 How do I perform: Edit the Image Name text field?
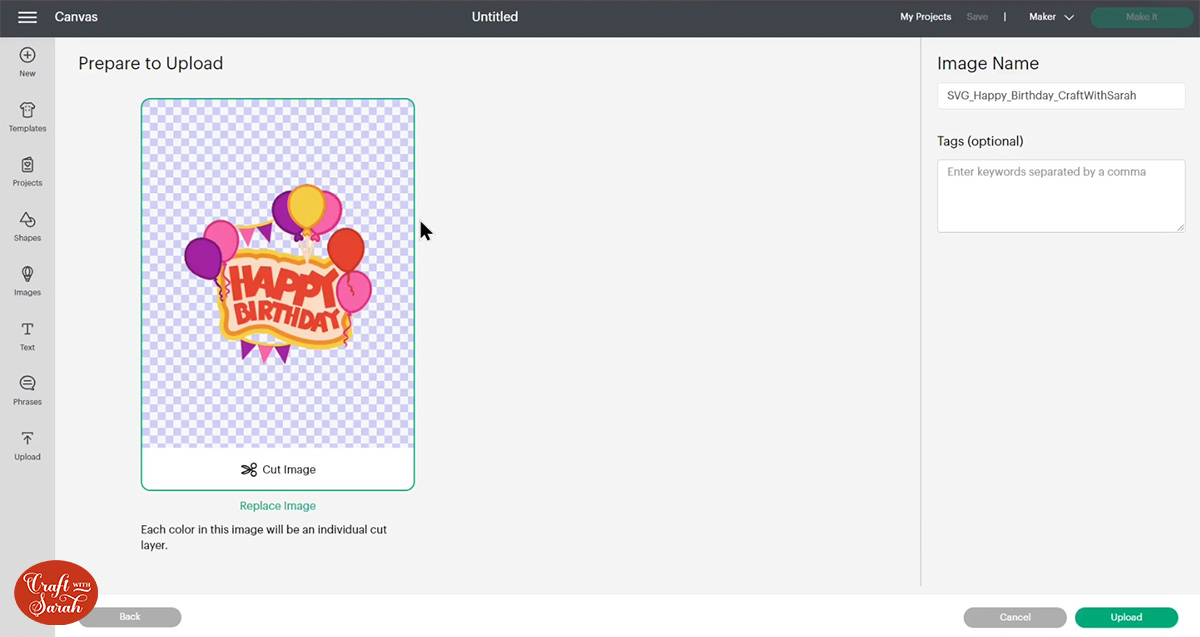click(1060, 95)
